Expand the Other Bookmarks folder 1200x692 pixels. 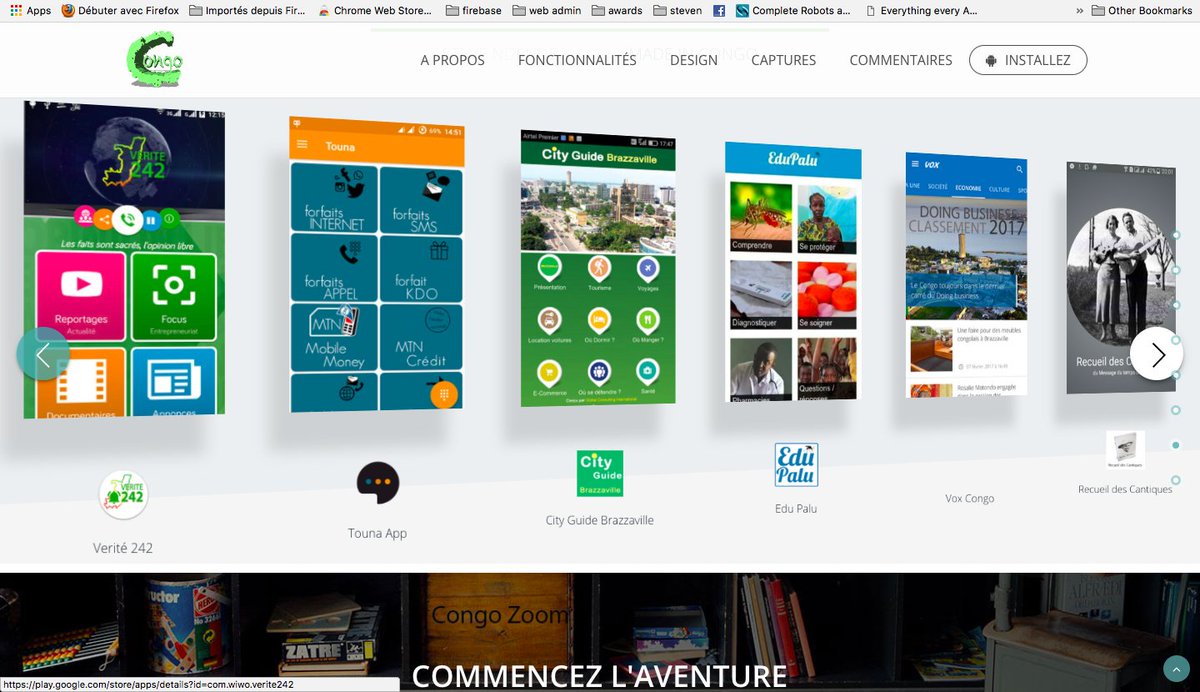pos(1141,11)
